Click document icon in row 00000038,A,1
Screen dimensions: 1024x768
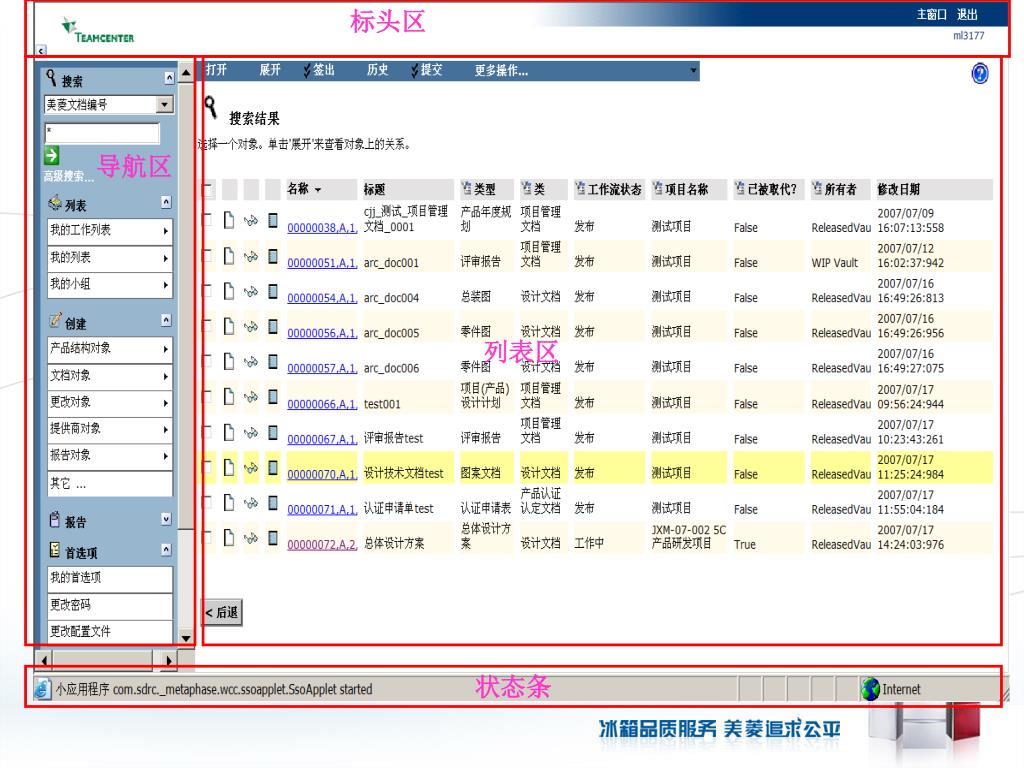[229, 221]
